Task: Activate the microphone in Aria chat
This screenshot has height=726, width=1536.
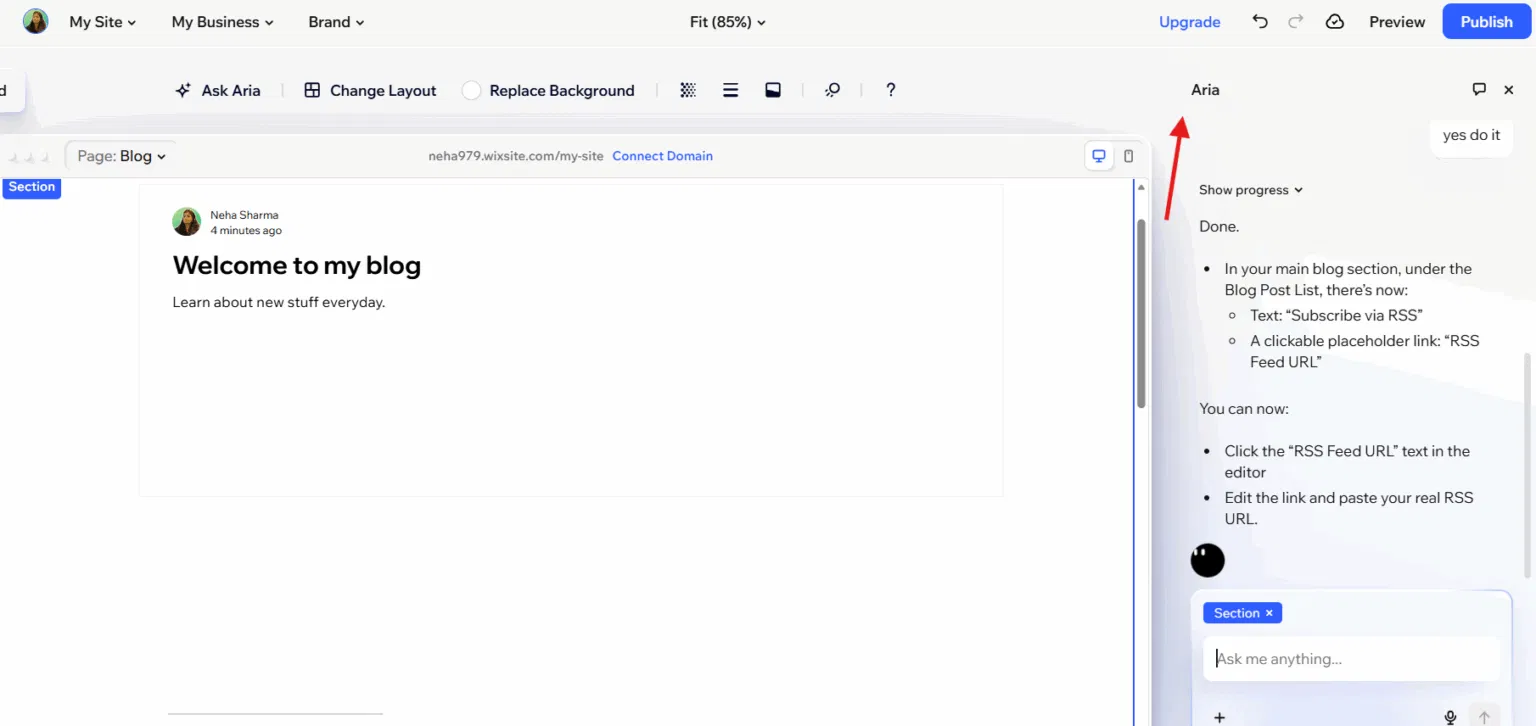Action: [x=1450, y=716]
